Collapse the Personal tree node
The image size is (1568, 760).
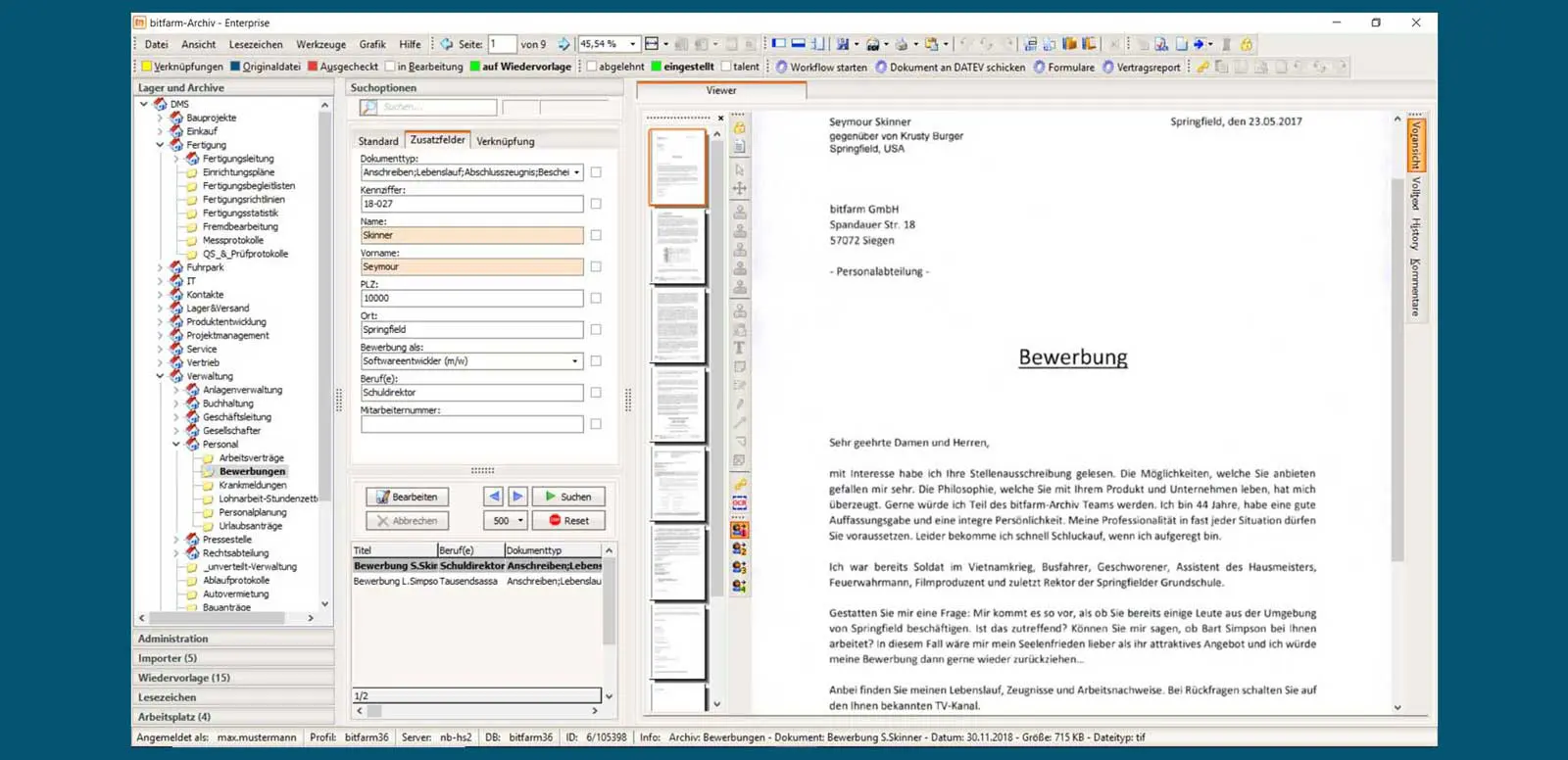176,445
